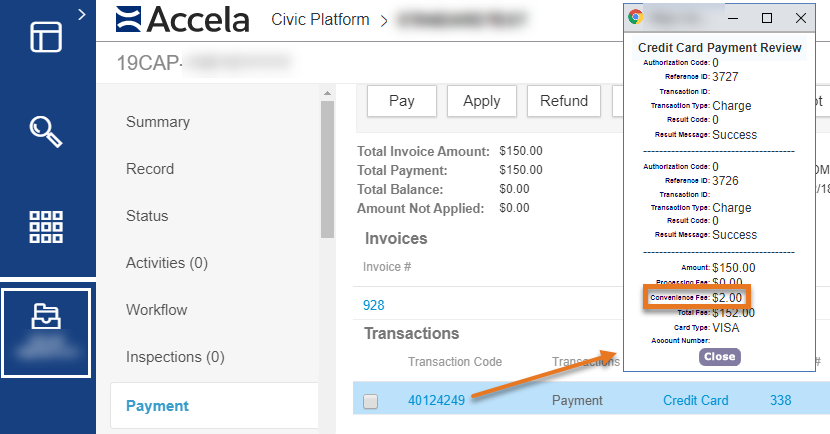Viewport: 830px width, 434px height.
Task: Tick the checkbox for transaction 40124249
Action: click(371, 401)
